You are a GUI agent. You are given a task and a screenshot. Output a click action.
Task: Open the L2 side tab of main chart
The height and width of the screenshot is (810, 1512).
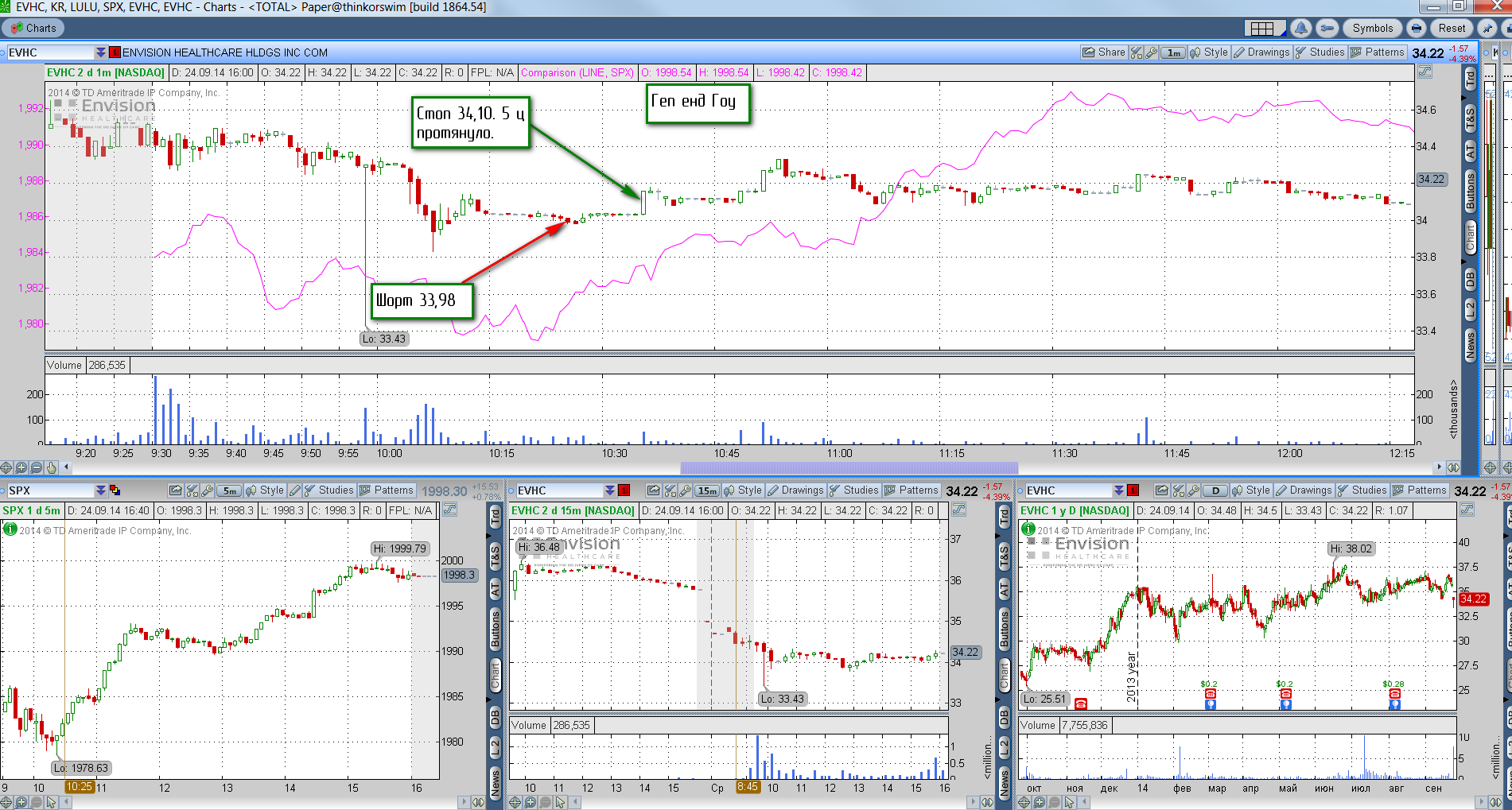click(1470, 308)
